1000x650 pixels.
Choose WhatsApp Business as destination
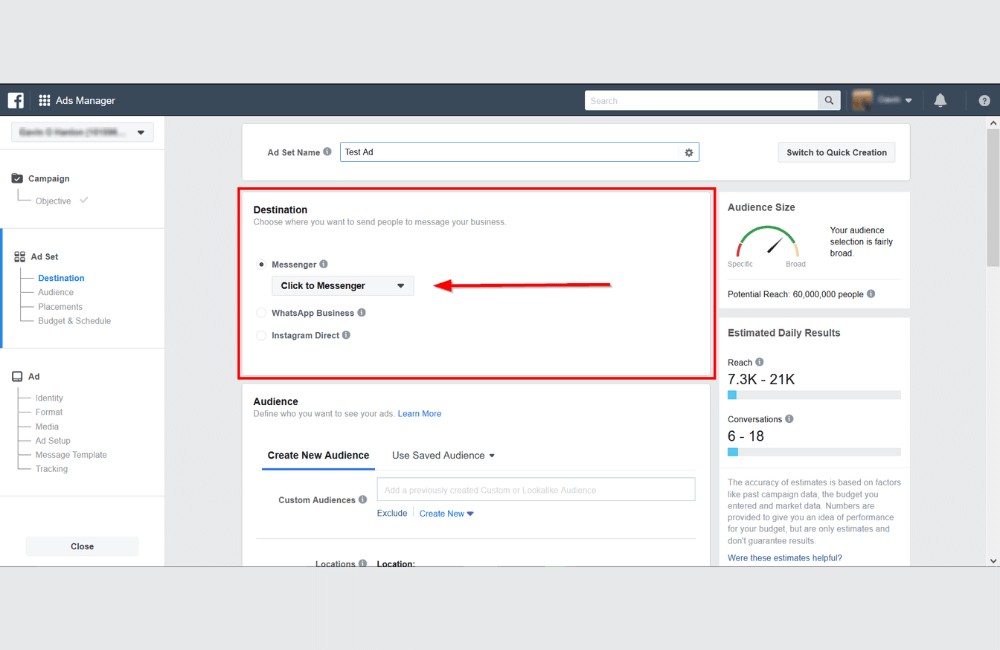coord(261,313)
